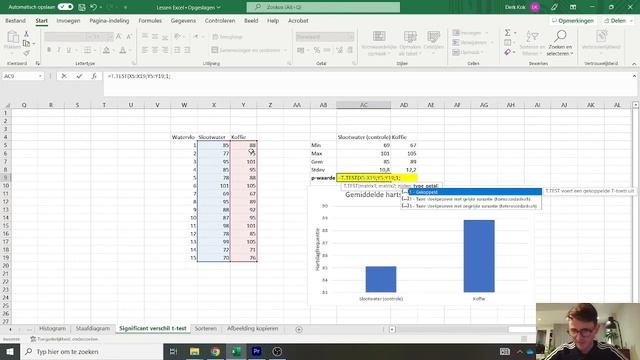This screenshot has width=640, height=360.
Task: Switch to the Pagina-indeling ribbon tab
Action: pyautogui.click(x=109, y=20)
